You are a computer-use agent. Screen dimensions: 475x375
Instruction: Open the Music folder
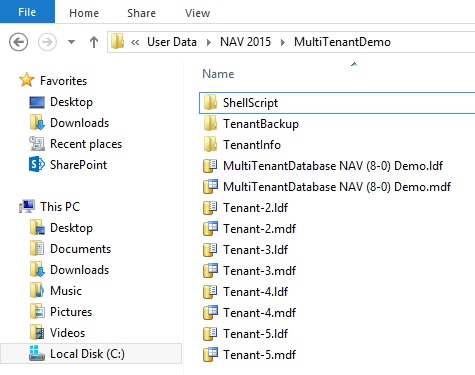click(x=66, y=291)
